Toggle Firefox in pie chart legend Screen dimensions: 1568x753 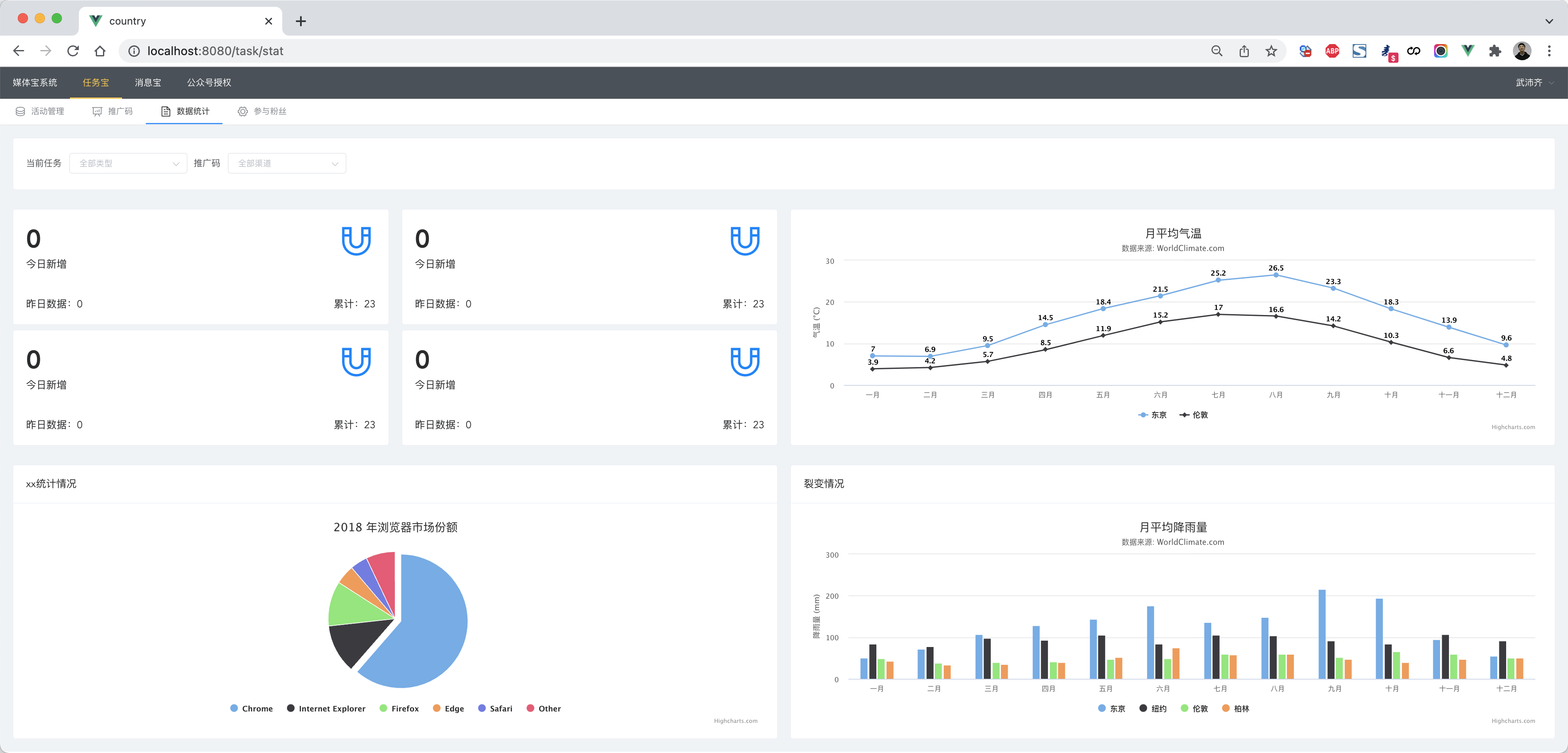pos(399,708)
